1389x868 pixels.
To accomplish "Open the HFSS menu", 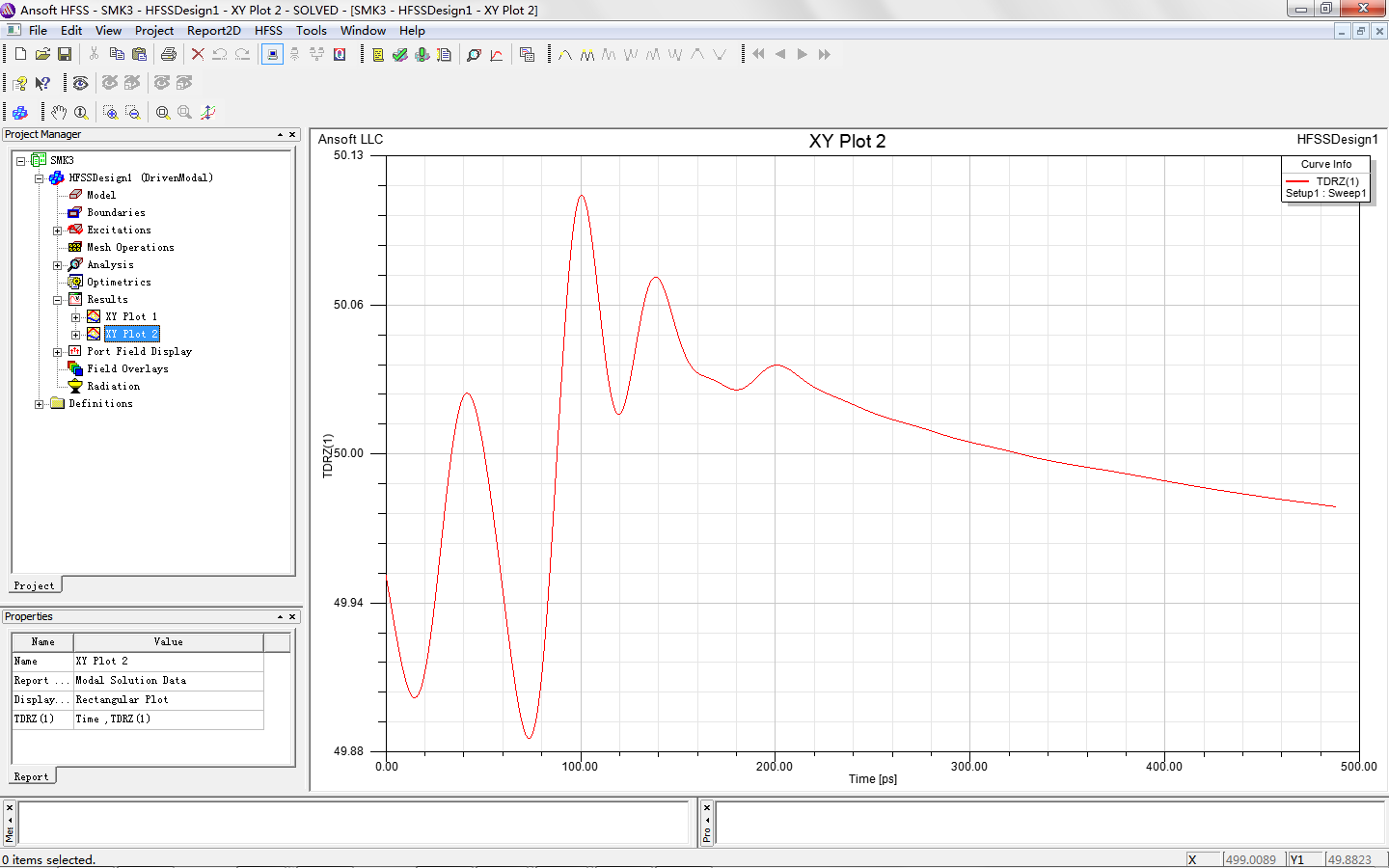I will [x=268, y=31].
